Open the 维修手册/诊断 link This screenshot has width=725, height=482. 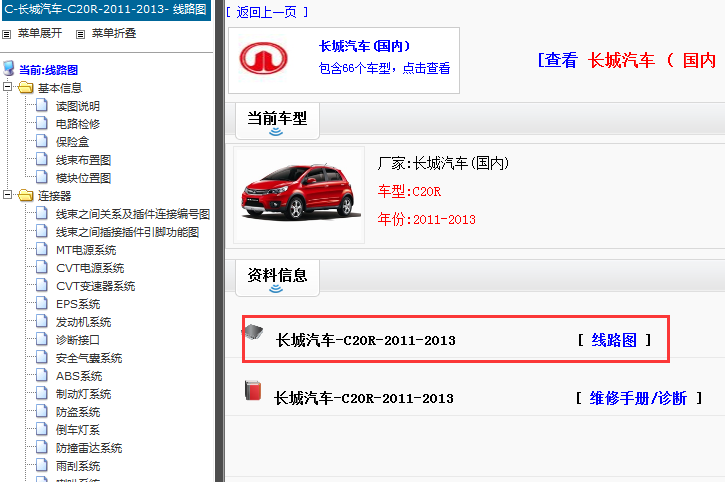click(638, 398)
